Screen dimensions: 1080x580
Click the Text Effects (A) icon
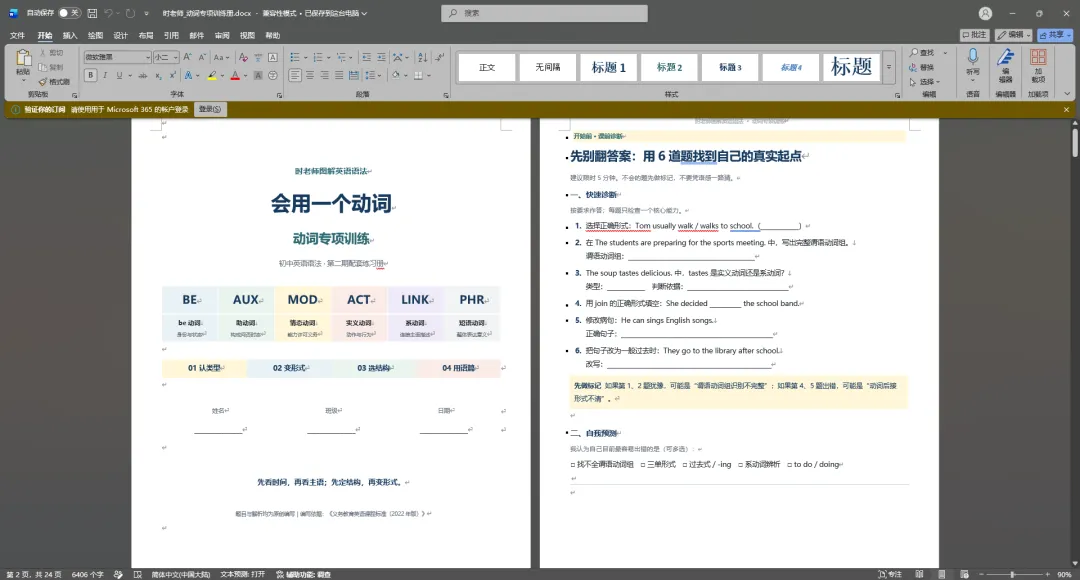188,75
